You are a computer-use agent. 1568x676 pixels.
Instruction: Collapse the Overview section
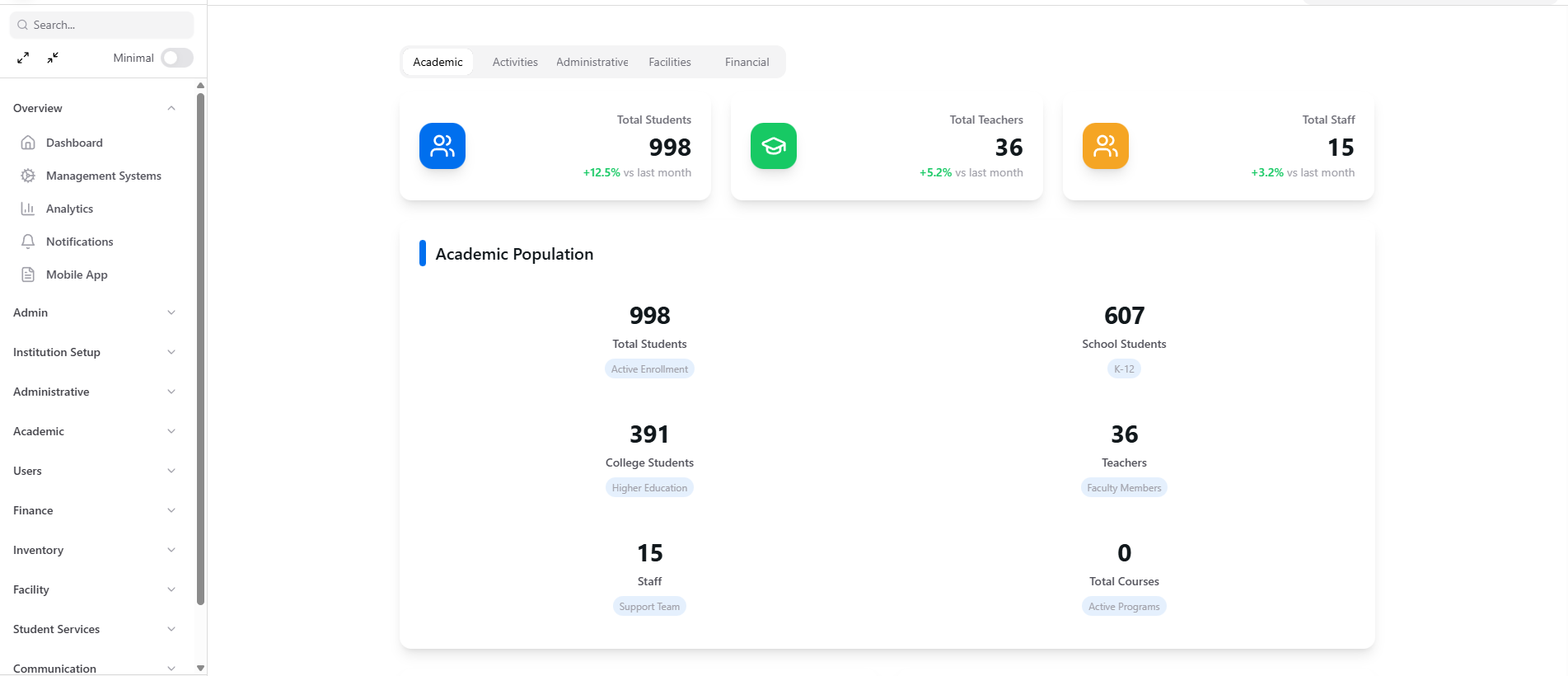coord(171,108)
